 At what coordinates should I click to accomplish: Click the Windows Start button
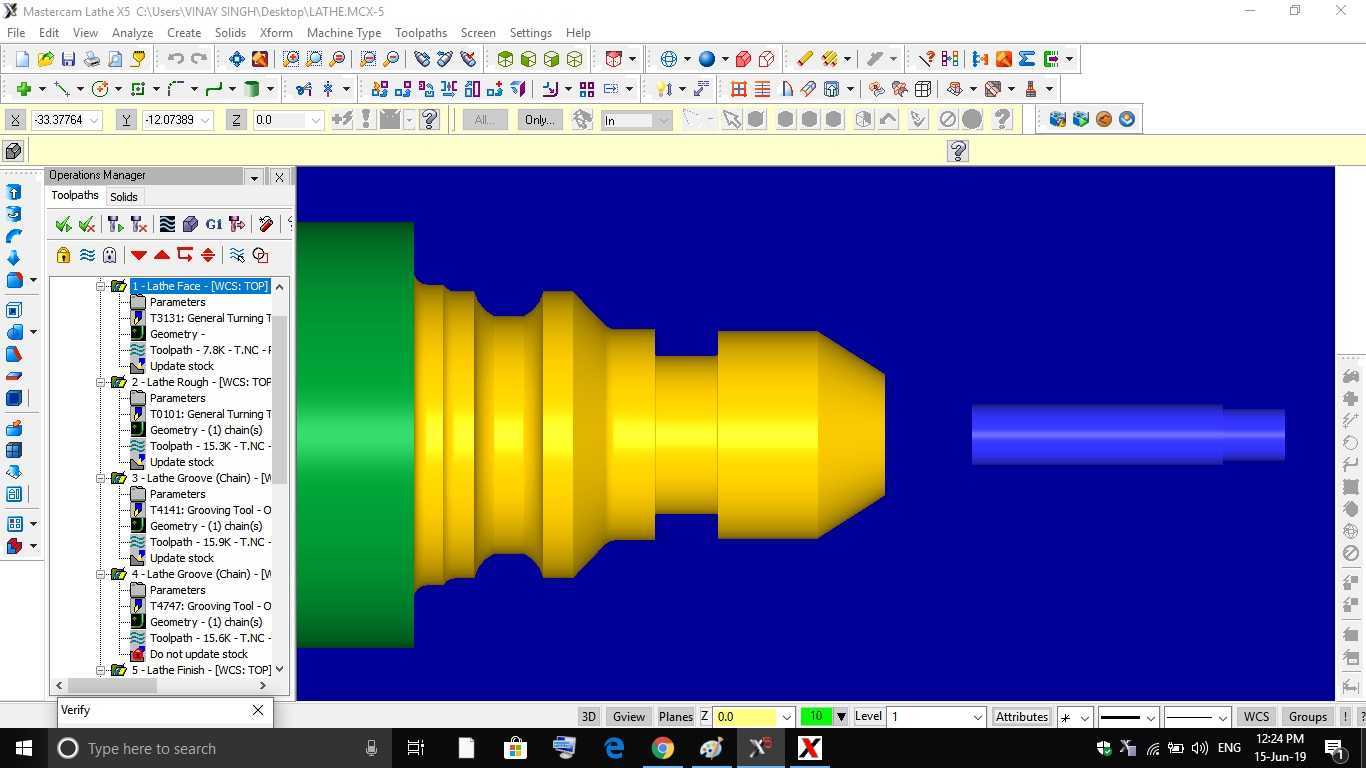tap(24, 748)
